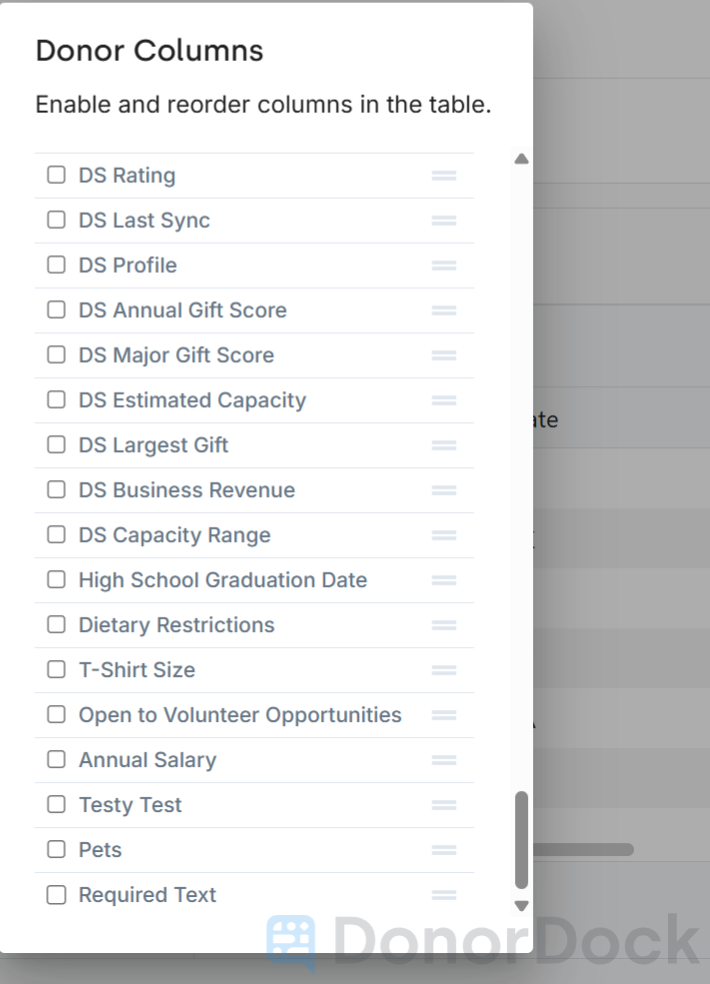Click the drag handle for DS Rating
The image size is (710, 984).
pos(443,175)
